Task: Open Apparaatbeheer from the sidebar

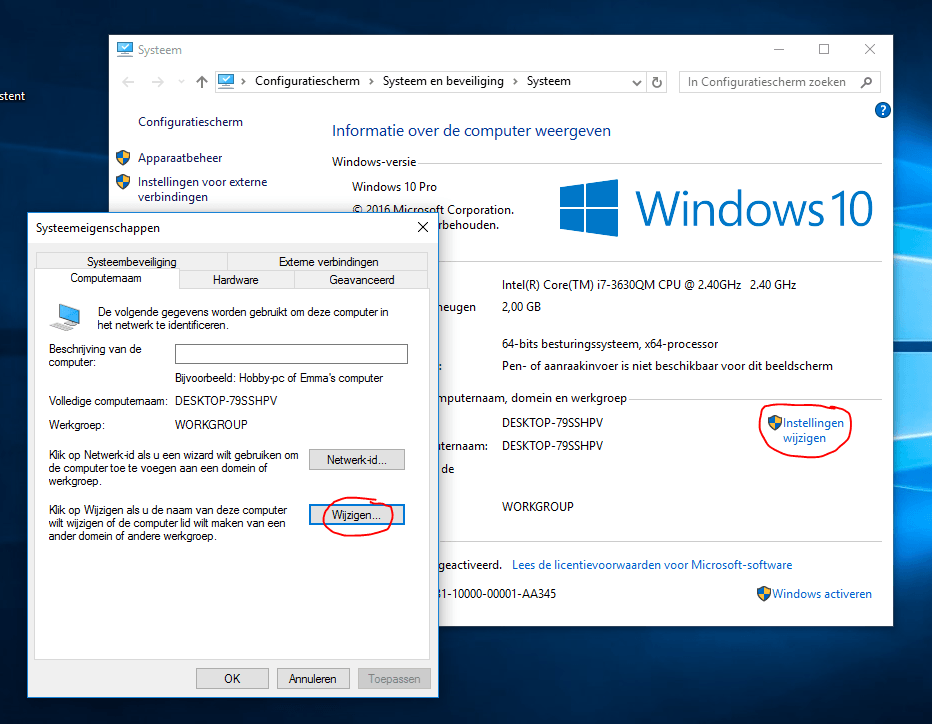Action: 180,158
